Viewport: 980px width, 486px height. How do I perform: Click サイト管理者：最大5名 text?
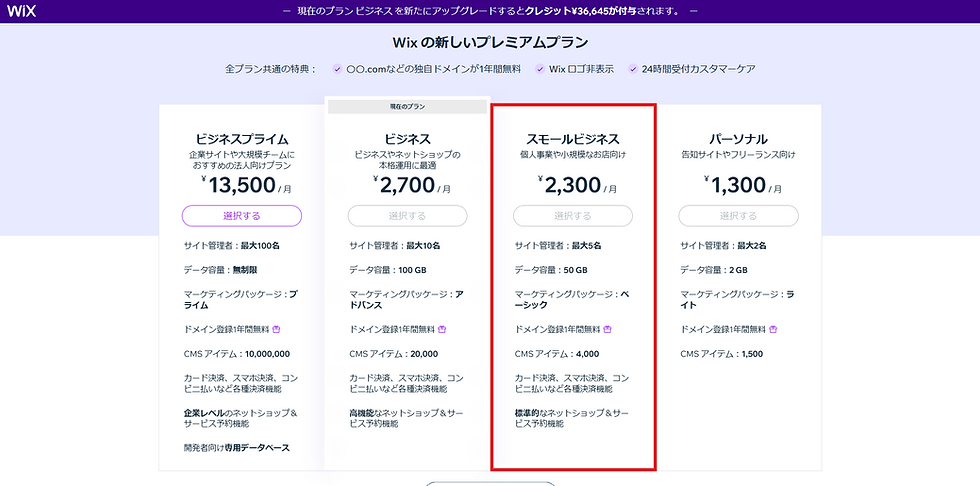coord(558,245)
